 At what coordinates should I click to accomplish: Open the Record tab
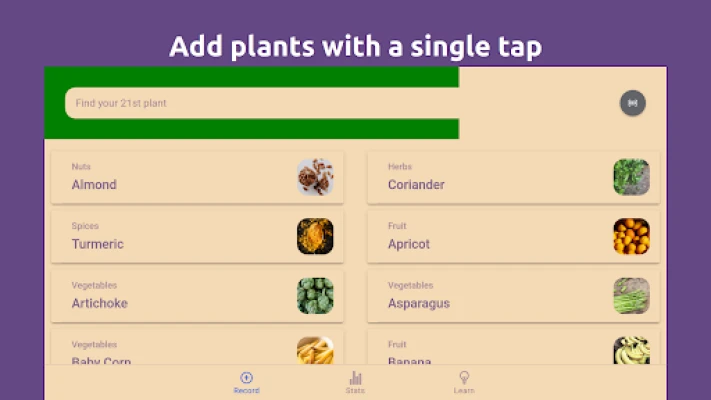(x=246, y=383)
